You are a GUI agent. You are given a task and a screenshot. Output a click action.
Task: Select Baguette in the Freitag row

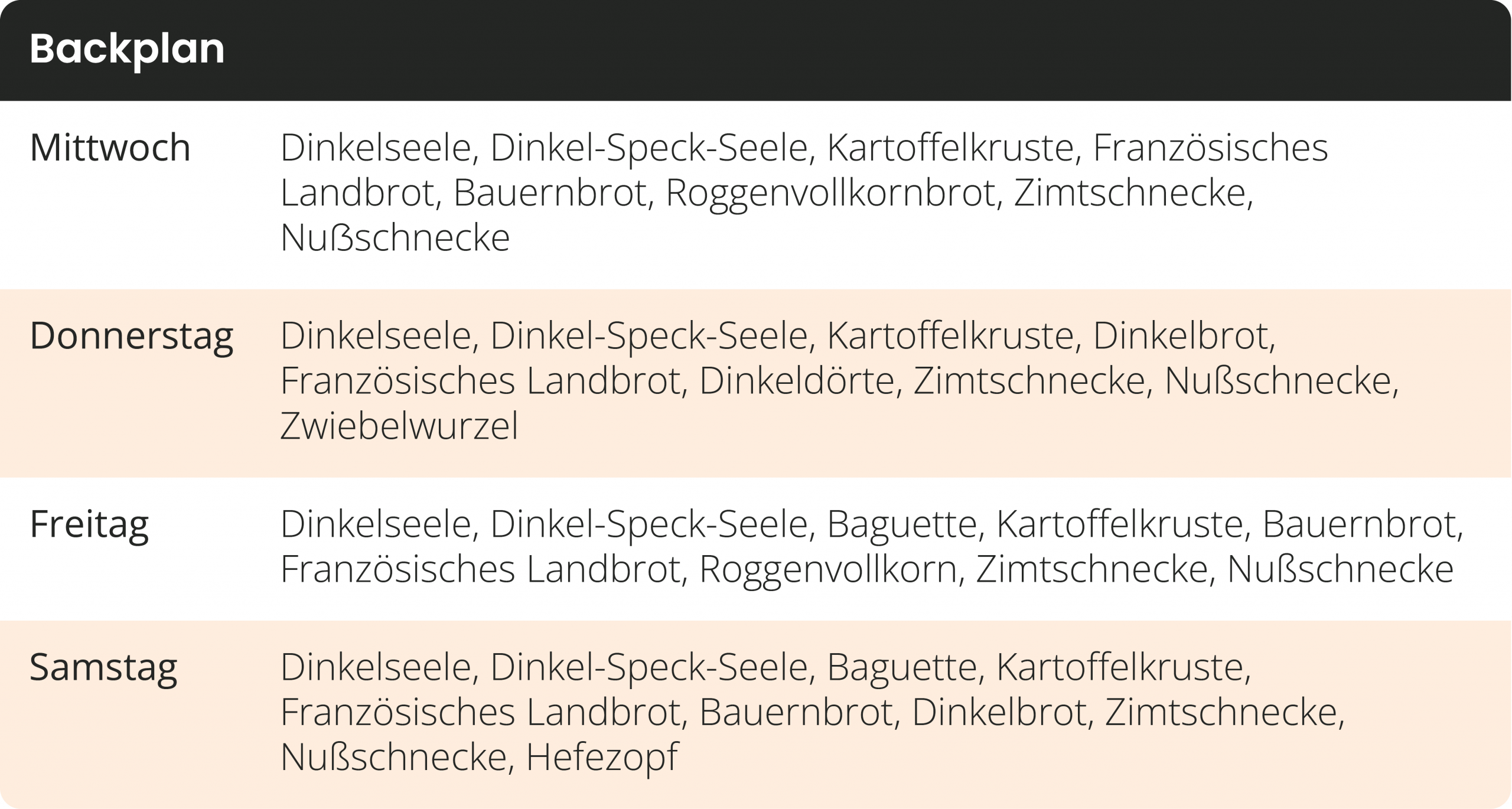point(902,524)
